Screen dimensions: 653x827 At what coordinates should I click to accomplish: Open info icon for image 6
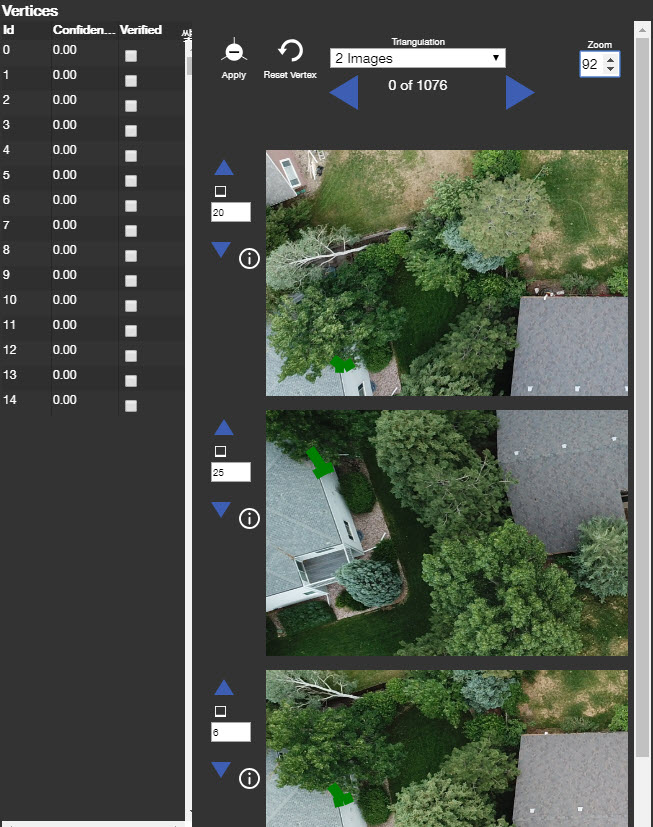coord(250,778)
